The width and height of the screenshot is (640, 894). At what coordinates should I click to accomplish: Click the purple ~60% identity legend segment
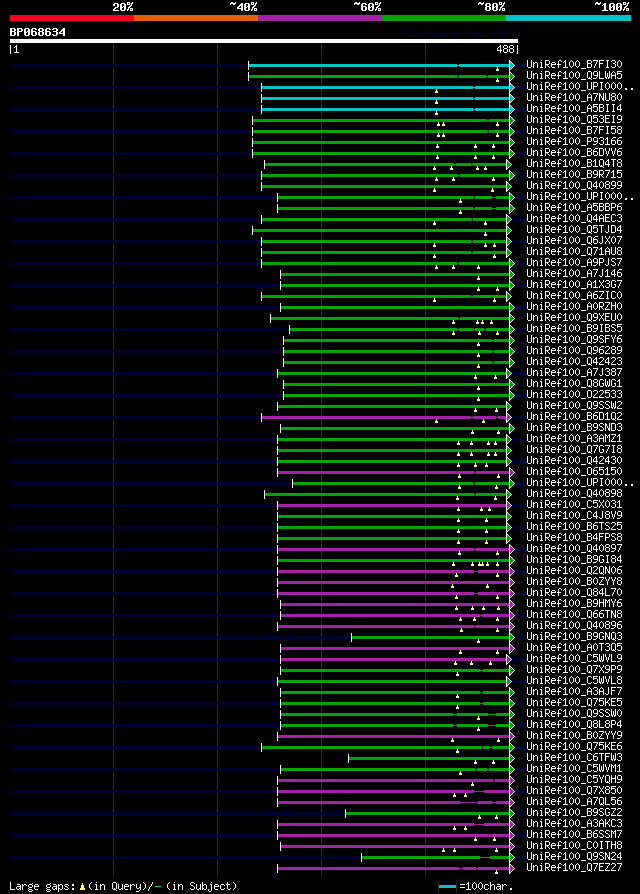[x=320, y=18]
